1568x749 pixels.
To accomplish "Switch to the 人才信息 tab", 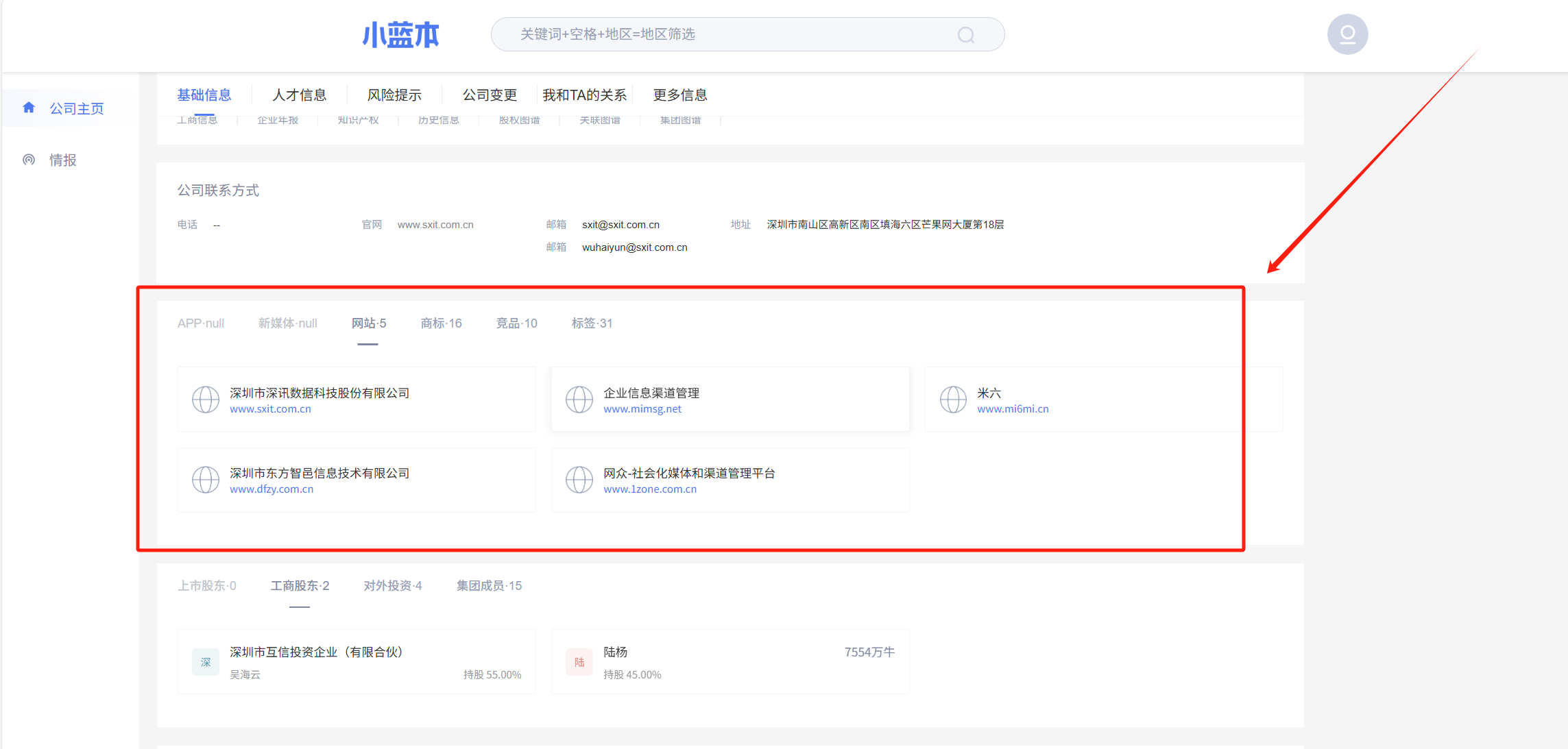I will pos(300,95).
